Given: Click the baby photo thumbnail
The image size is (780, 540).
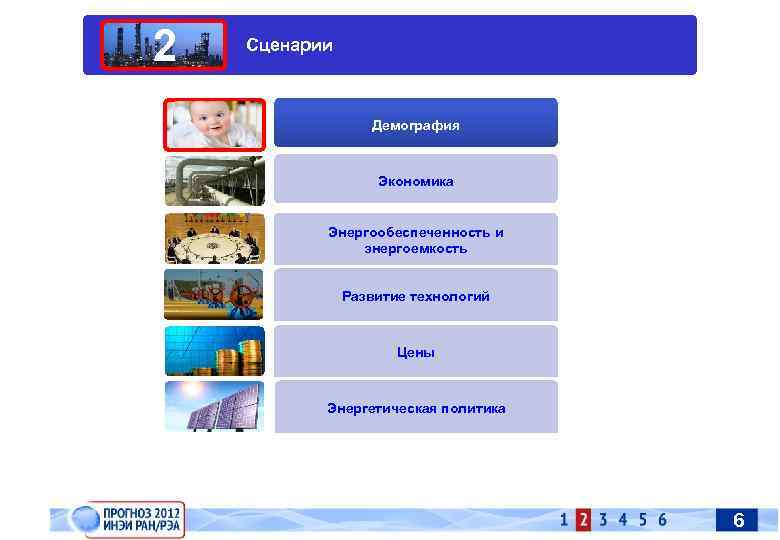Looking at the screenshot, I should click(214, 124).
